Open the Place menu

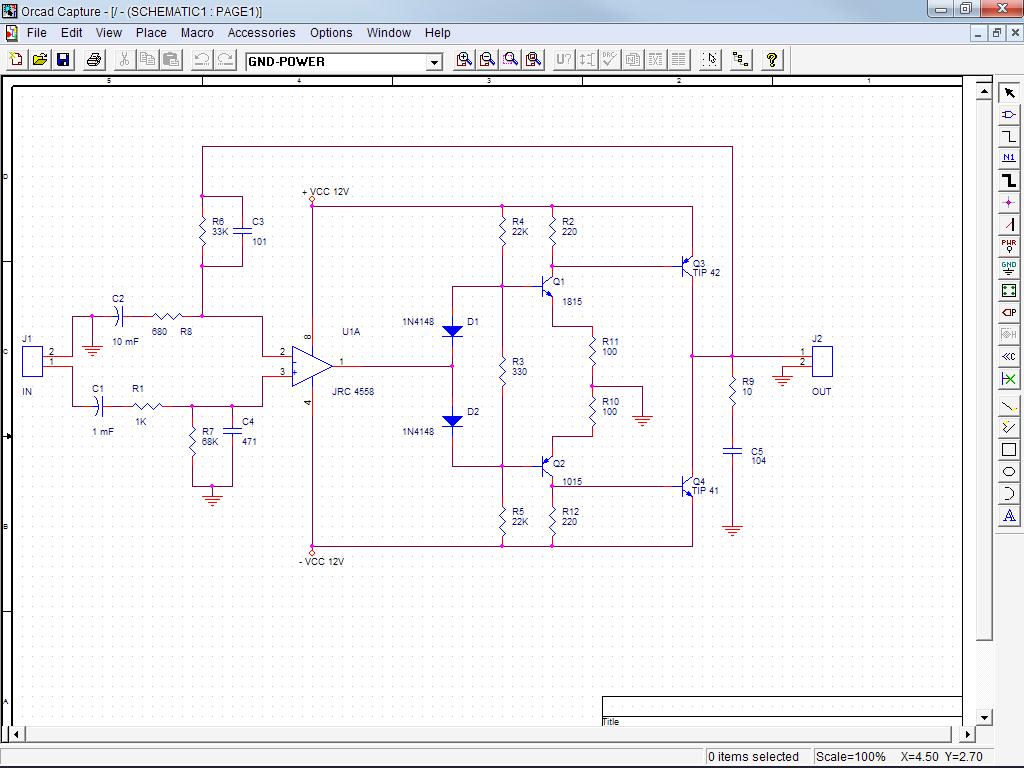pos(151,33)
